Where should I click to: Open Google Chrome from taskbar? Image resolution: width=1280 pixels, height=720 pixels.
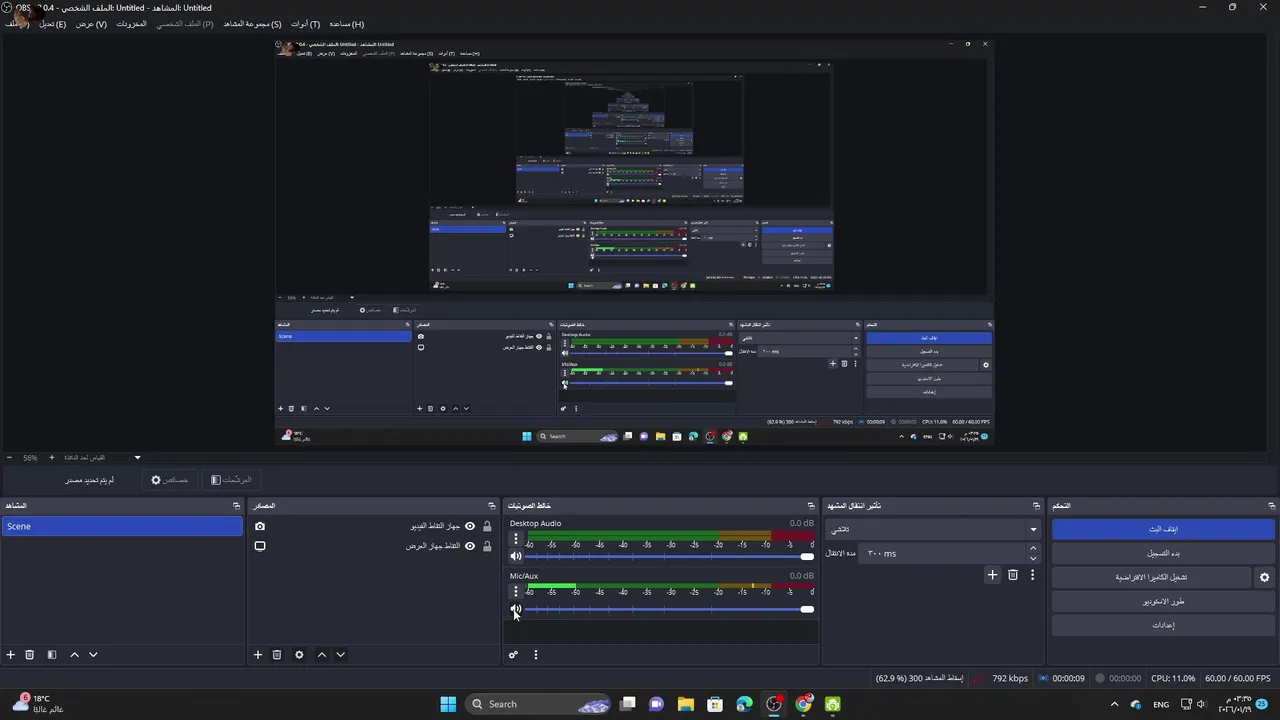(803, 704)
